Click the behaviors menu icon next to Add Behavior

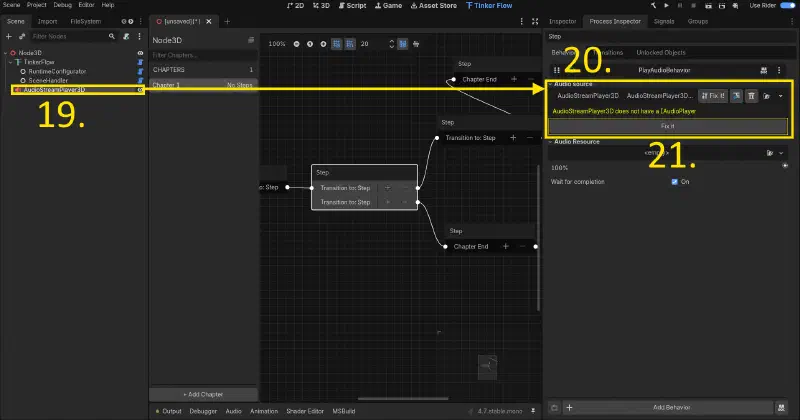coord(781,407)
